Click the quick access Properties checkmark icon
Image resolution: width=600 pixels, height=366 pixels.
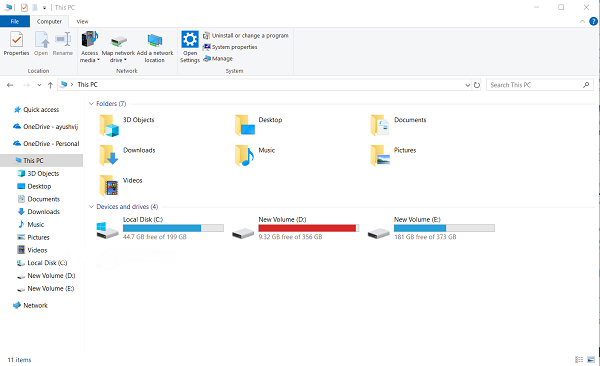(x=24, y=7)
